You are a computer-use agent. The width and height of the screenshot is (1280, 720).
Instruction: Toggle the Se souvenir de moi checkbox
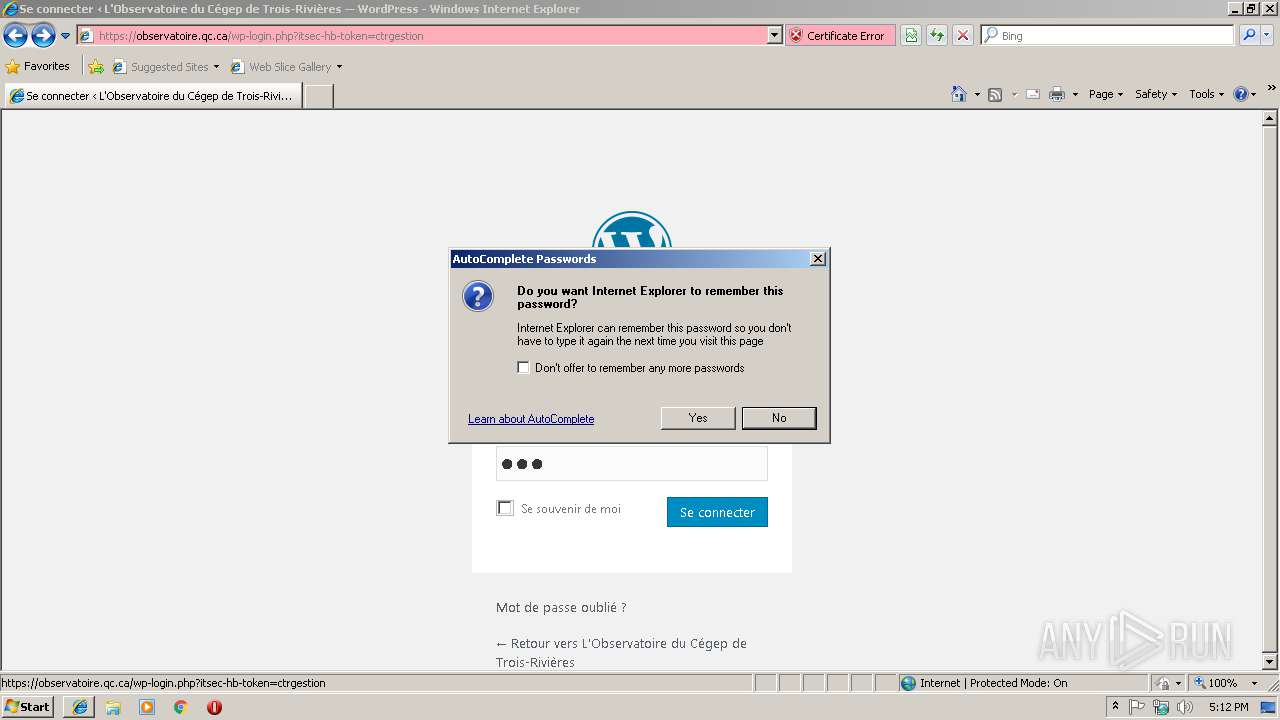point(505,508)
